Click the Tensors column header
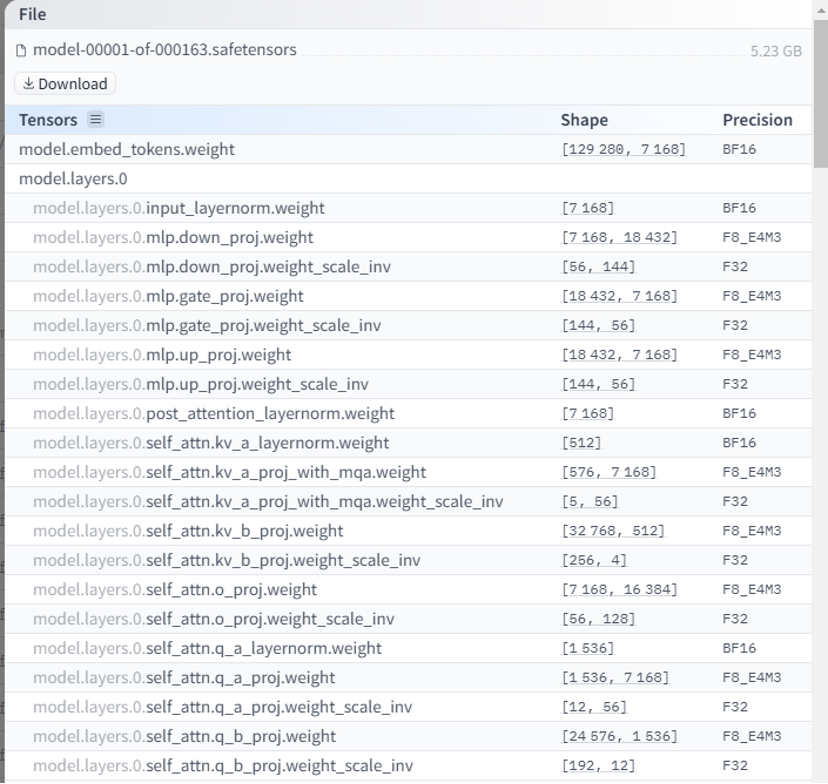 [x=48, y=120]
